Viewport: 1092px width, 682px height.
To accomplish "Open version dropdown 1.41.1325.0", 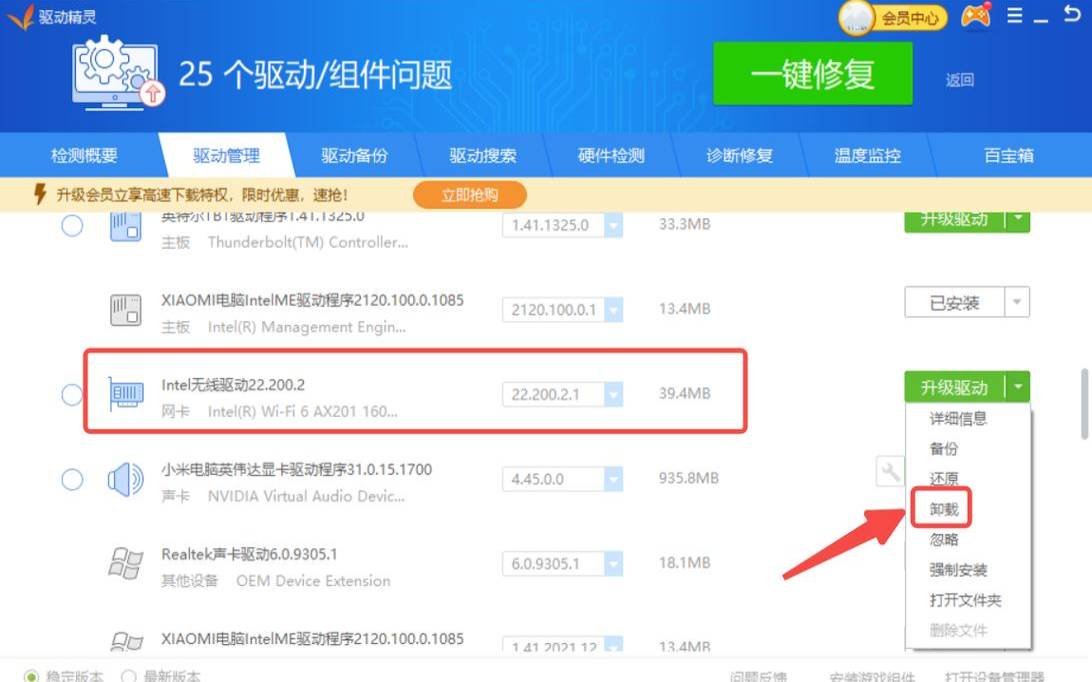I will [x=614, y=226].
